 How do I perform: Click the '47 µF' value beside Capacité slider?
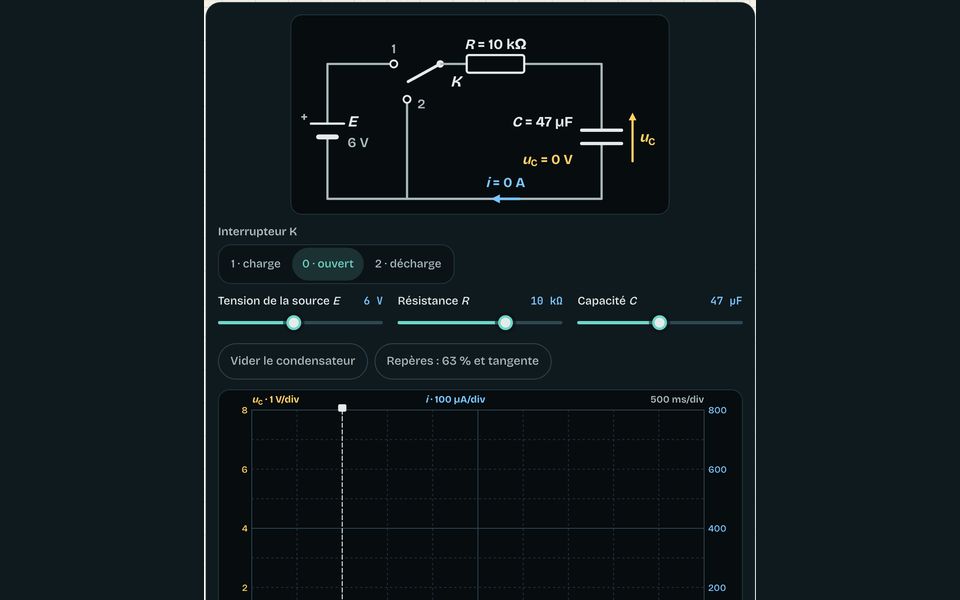(726, 301)
